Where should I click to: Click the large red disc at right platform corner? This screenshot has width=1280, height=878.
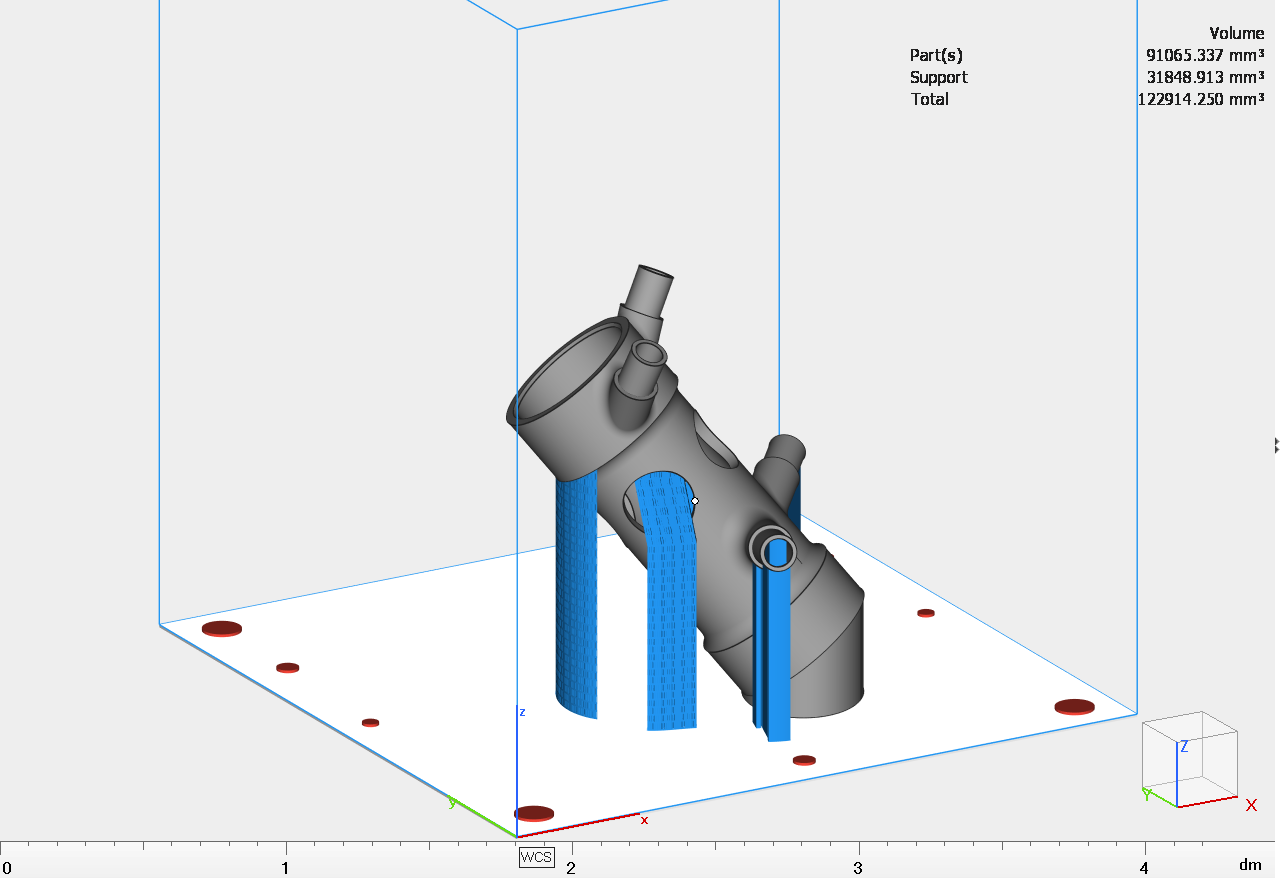pyautogui.click(x=1074, y=706)
